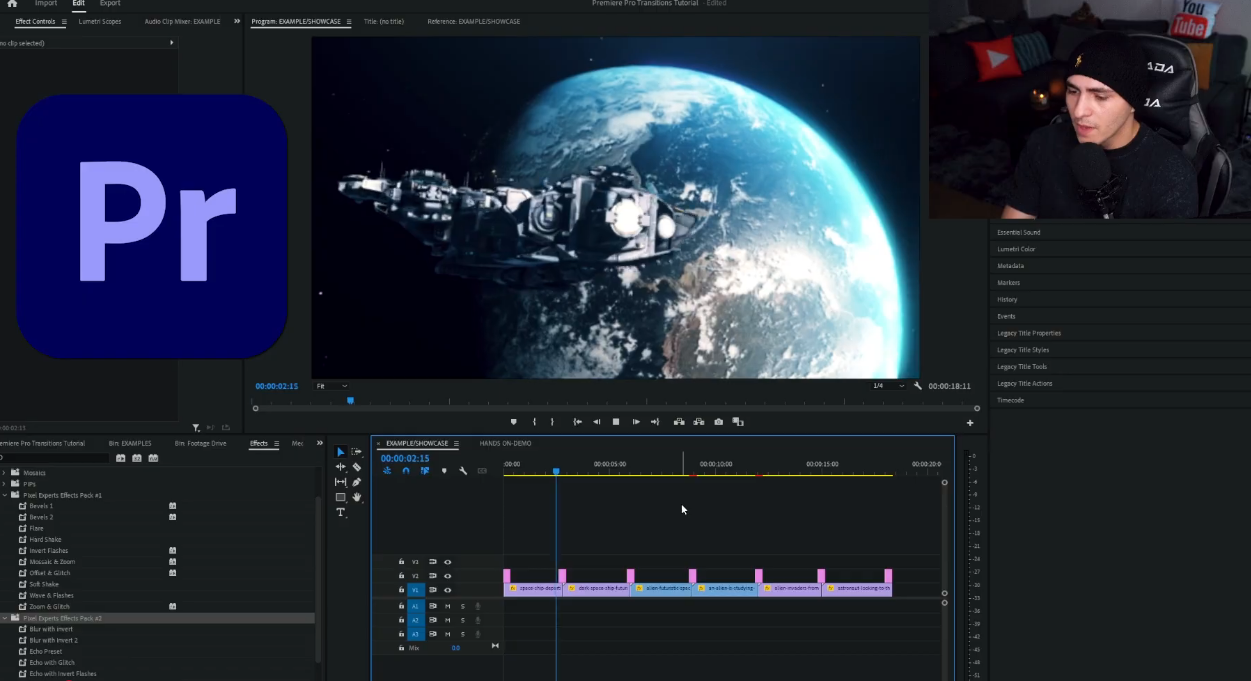
Task: Toggle V2 track output eye
Action: pyautogui.click(x=448, y=576)
